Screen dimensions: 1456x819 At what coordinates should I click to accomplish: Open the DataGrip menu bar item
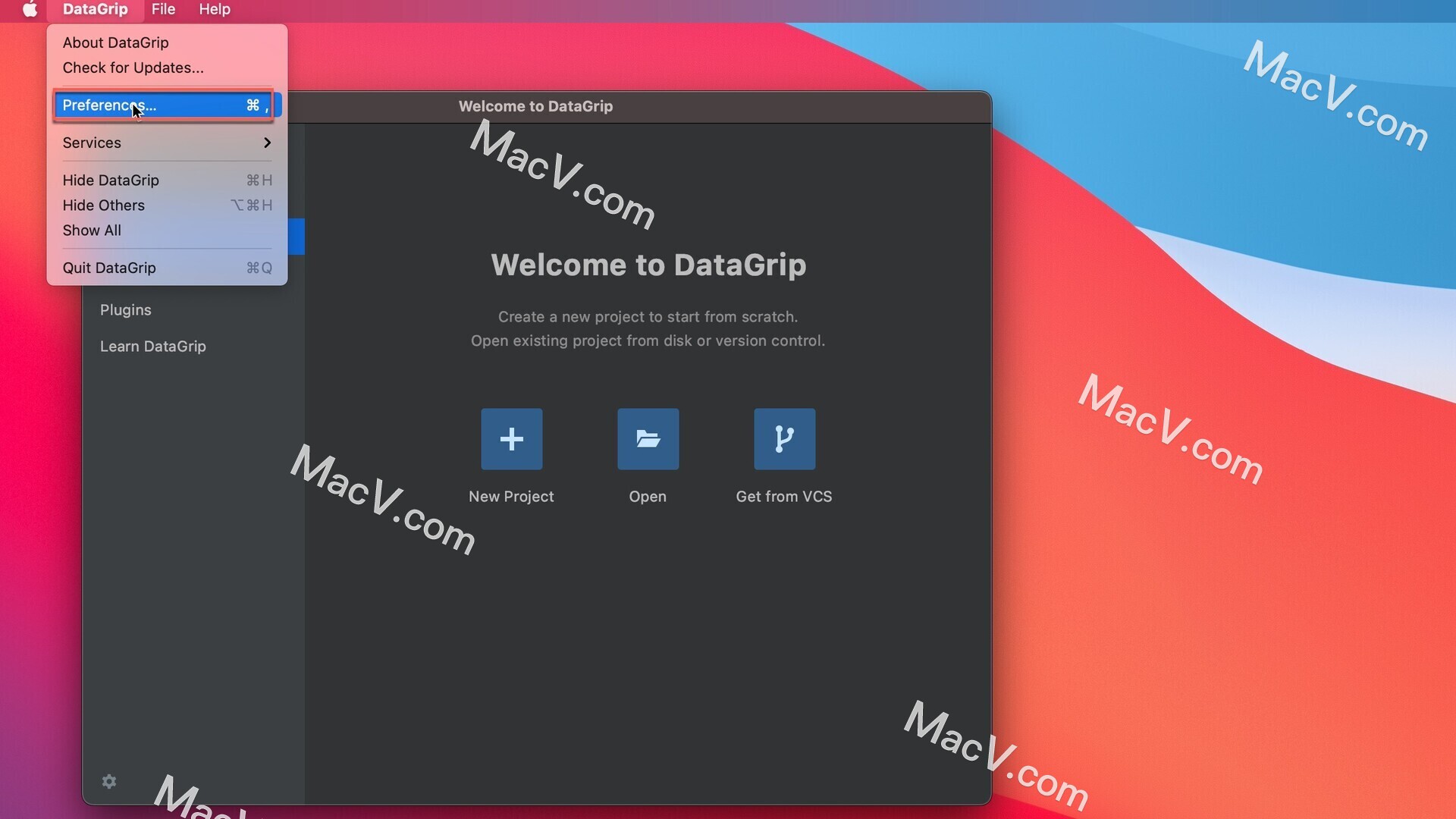coord(95,10)
